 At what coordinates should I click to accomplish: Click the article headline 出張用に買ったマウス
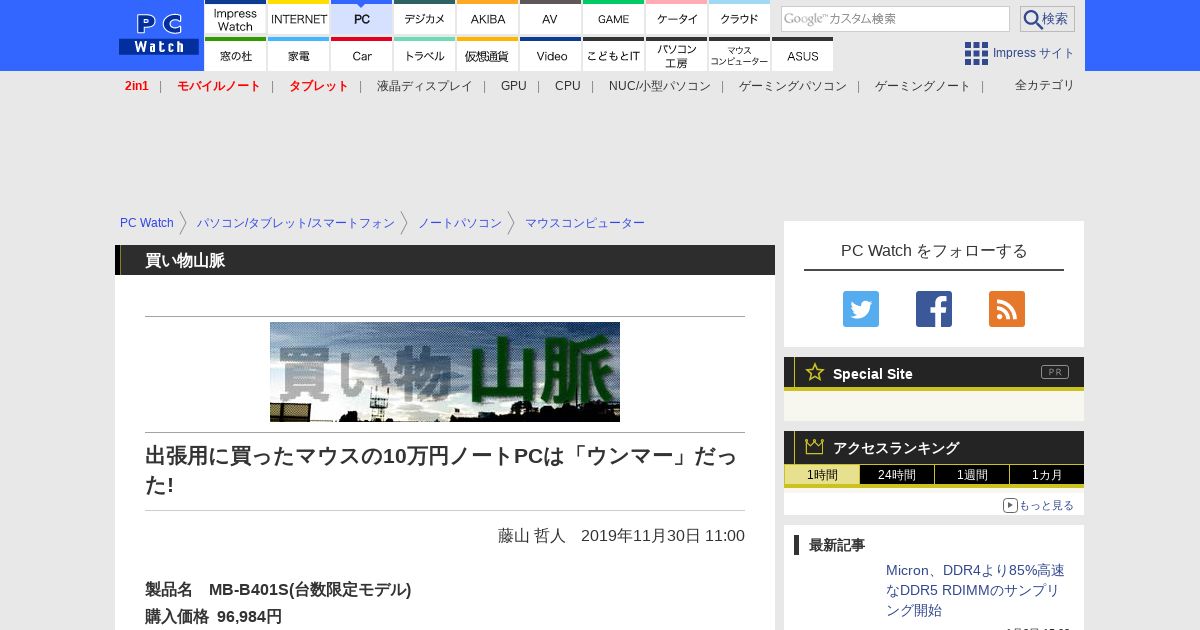click(441, 470)
